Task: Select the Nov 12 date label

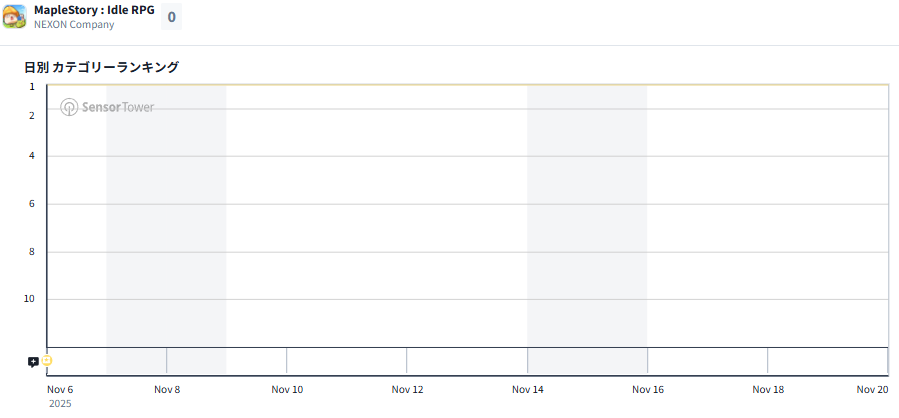Action: pos(407,390)
